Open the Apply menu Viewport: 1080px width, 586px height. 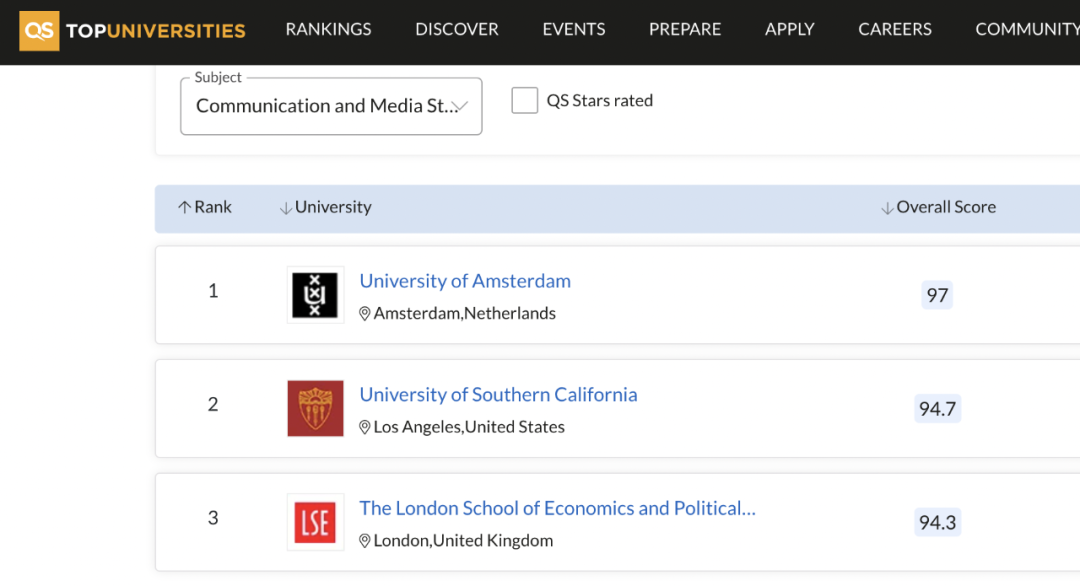789,29
